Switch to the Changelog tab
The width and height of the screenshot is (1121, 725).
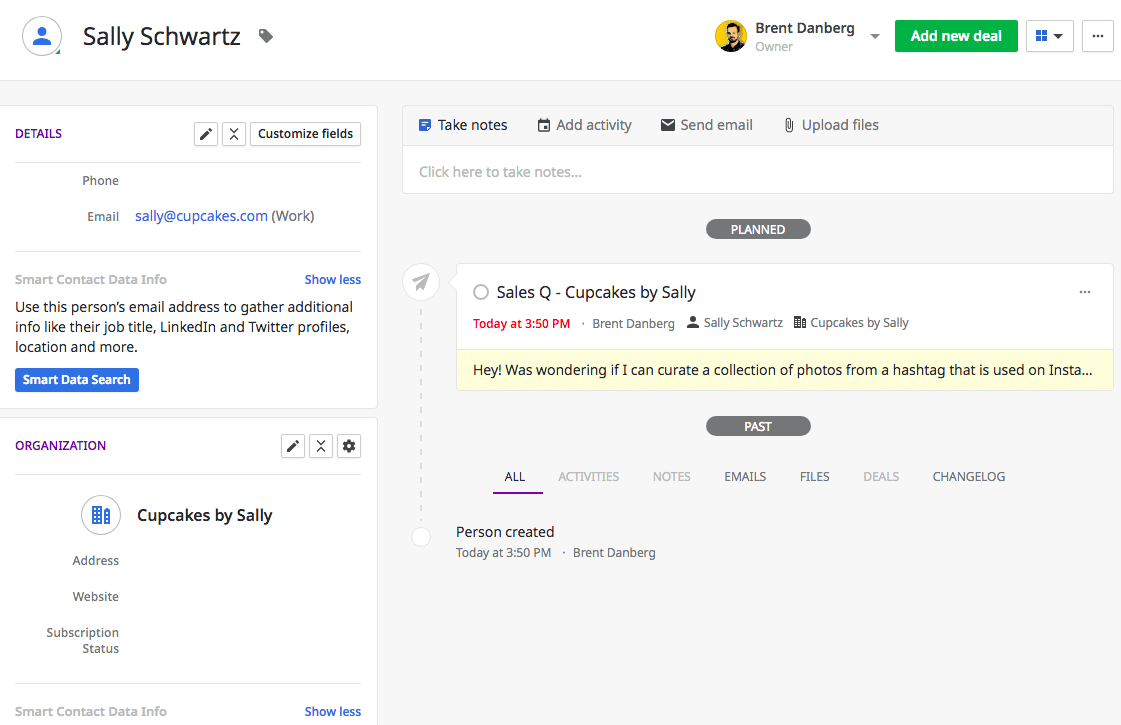pos(968,477)
